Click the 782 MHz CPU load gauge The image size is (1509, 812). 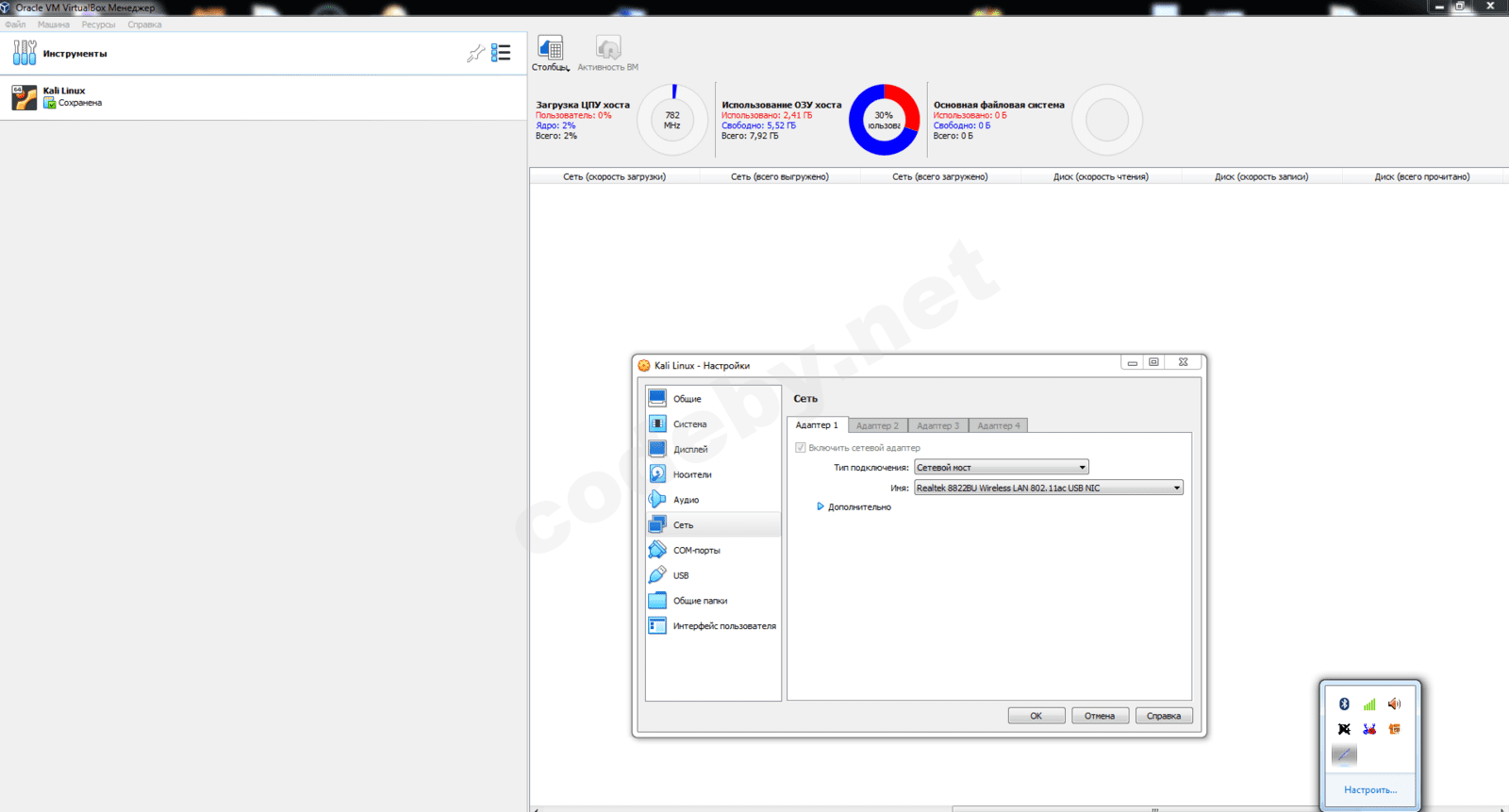[672, 120]
